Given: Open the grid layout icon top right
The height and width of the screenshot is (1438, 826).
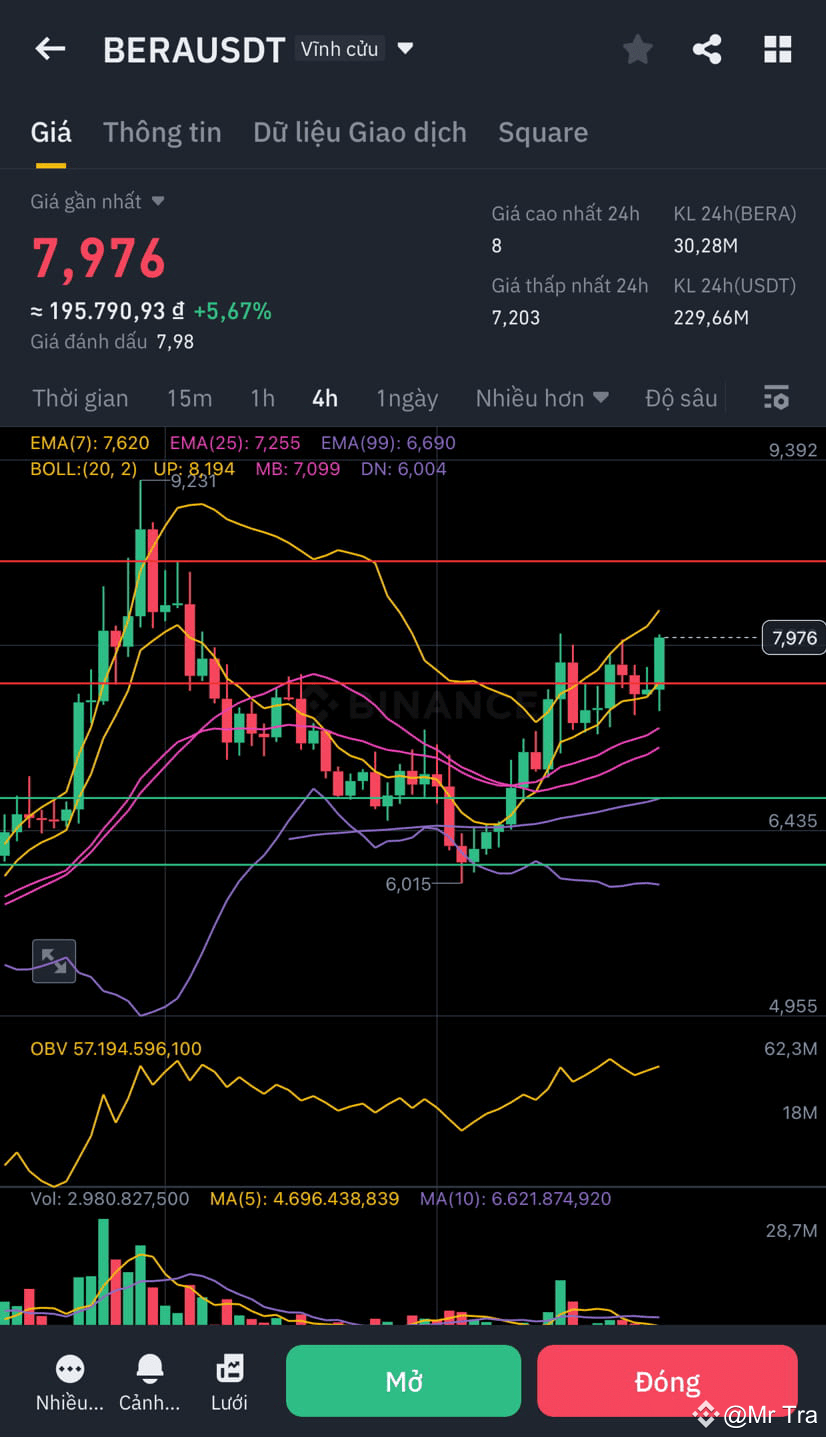Looking at the screenshot, I should (x=777, y=49).
